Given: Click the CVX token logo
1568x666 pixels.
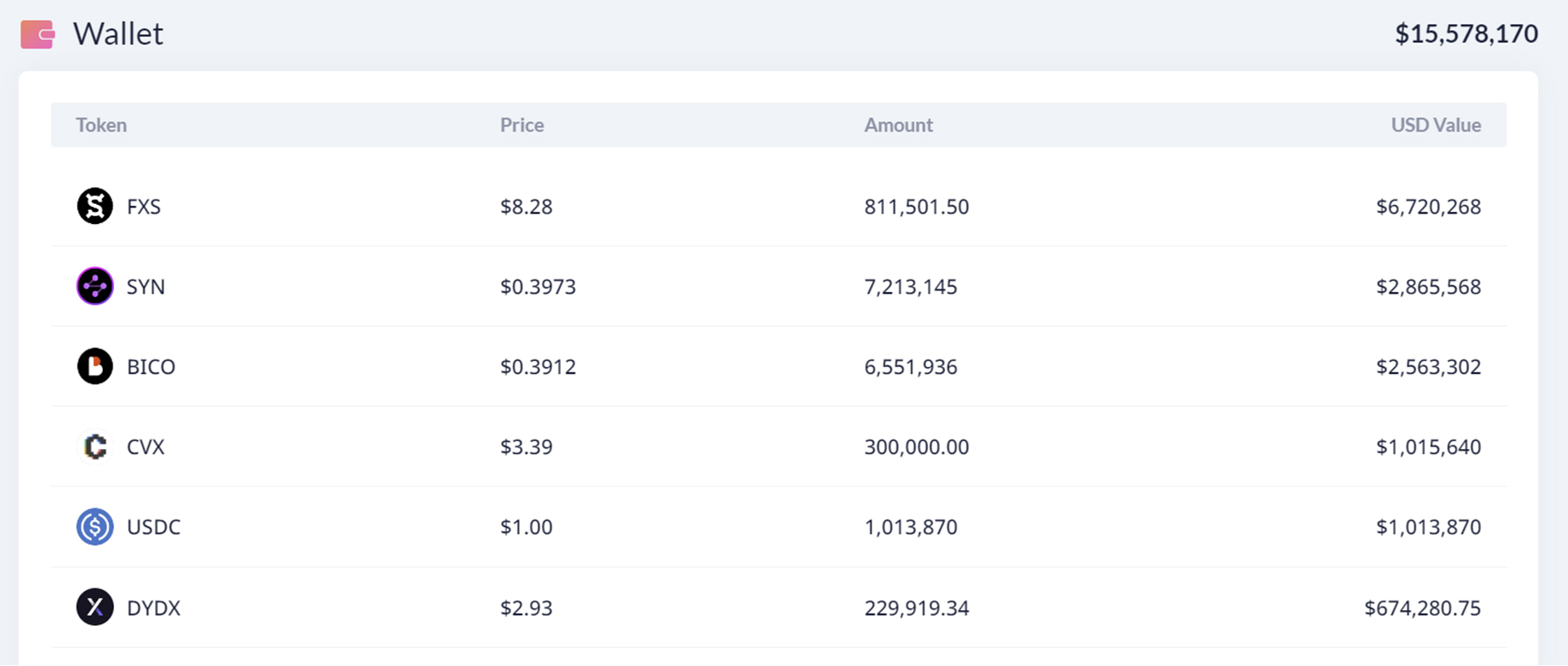Looking at the screenshot, I should (95, 447).
